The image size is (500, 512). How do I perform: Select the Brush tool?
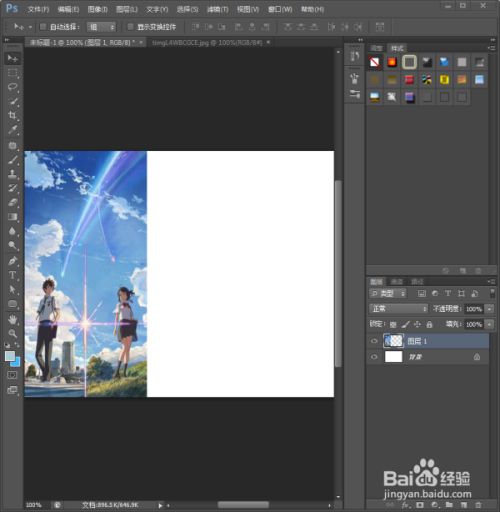pyautogui.click(x=12, y=160)
